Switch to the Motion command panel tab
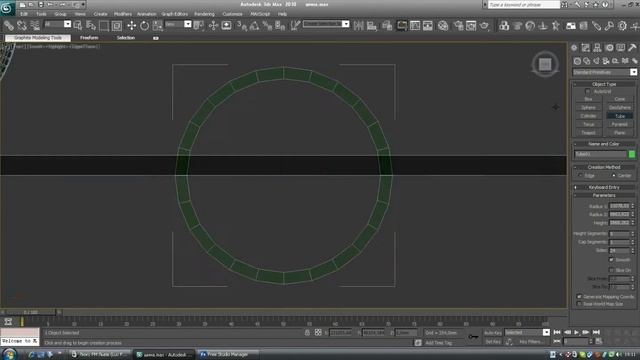This screenshot has width=640, height=360. tap(609, 48)
